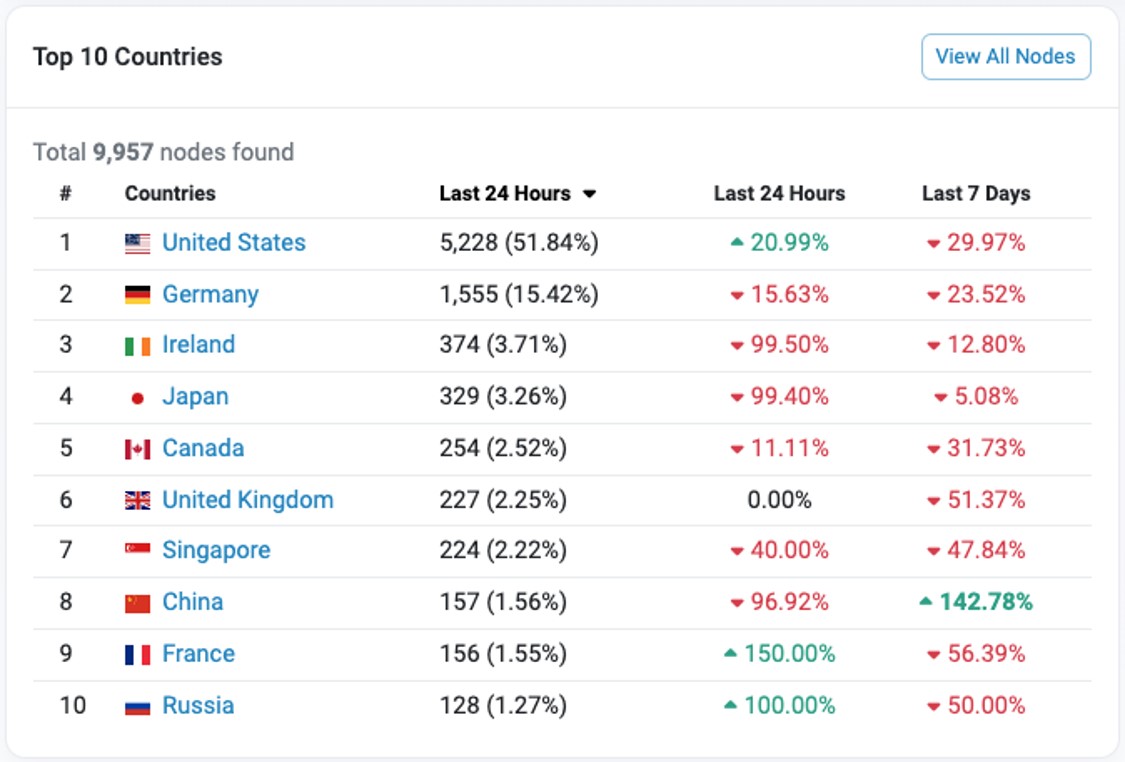Click the United Kingdom flag icon
Viewport: 1125px width, 762px height.
pos(137,500)
